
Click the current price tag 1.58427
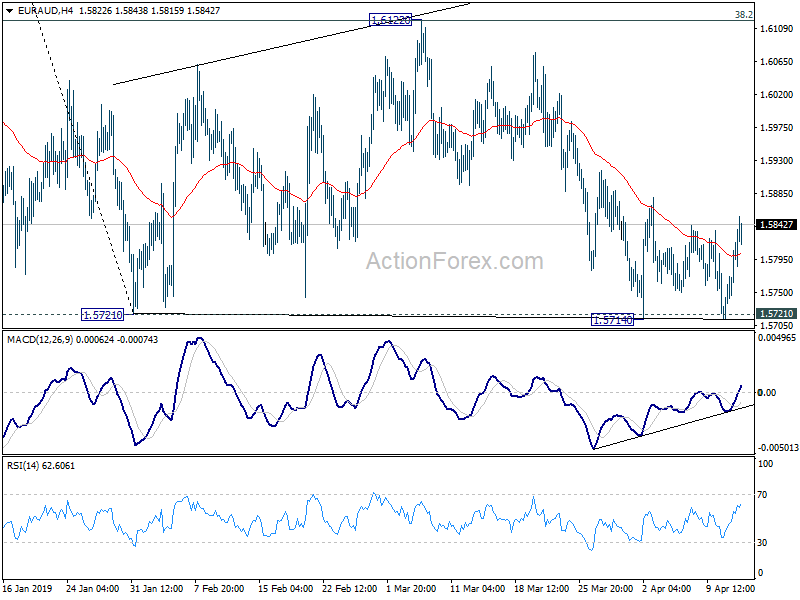pos(776,225)
